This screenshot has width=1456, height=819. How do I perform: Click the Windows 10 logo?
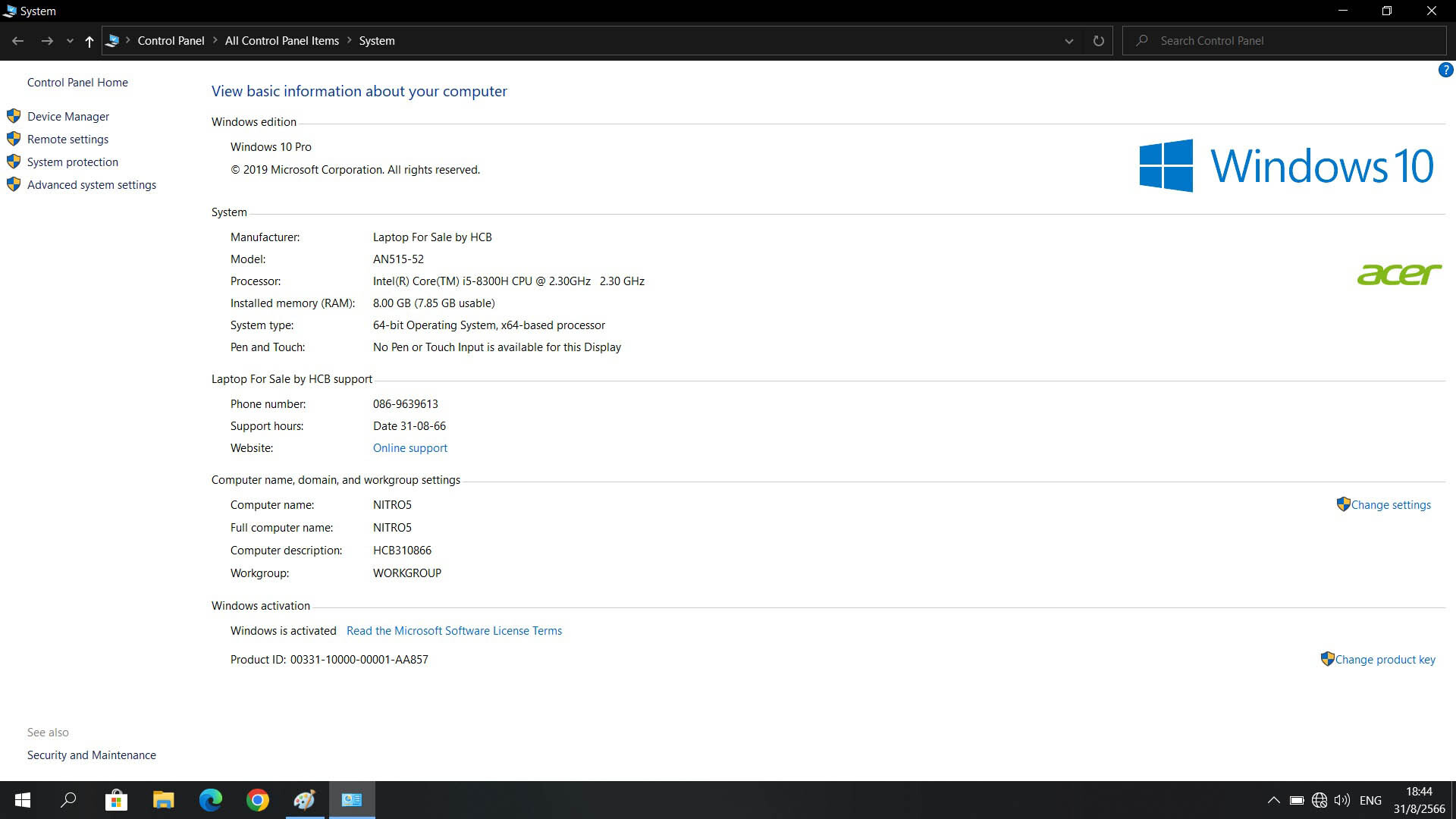pos(1286,165)
